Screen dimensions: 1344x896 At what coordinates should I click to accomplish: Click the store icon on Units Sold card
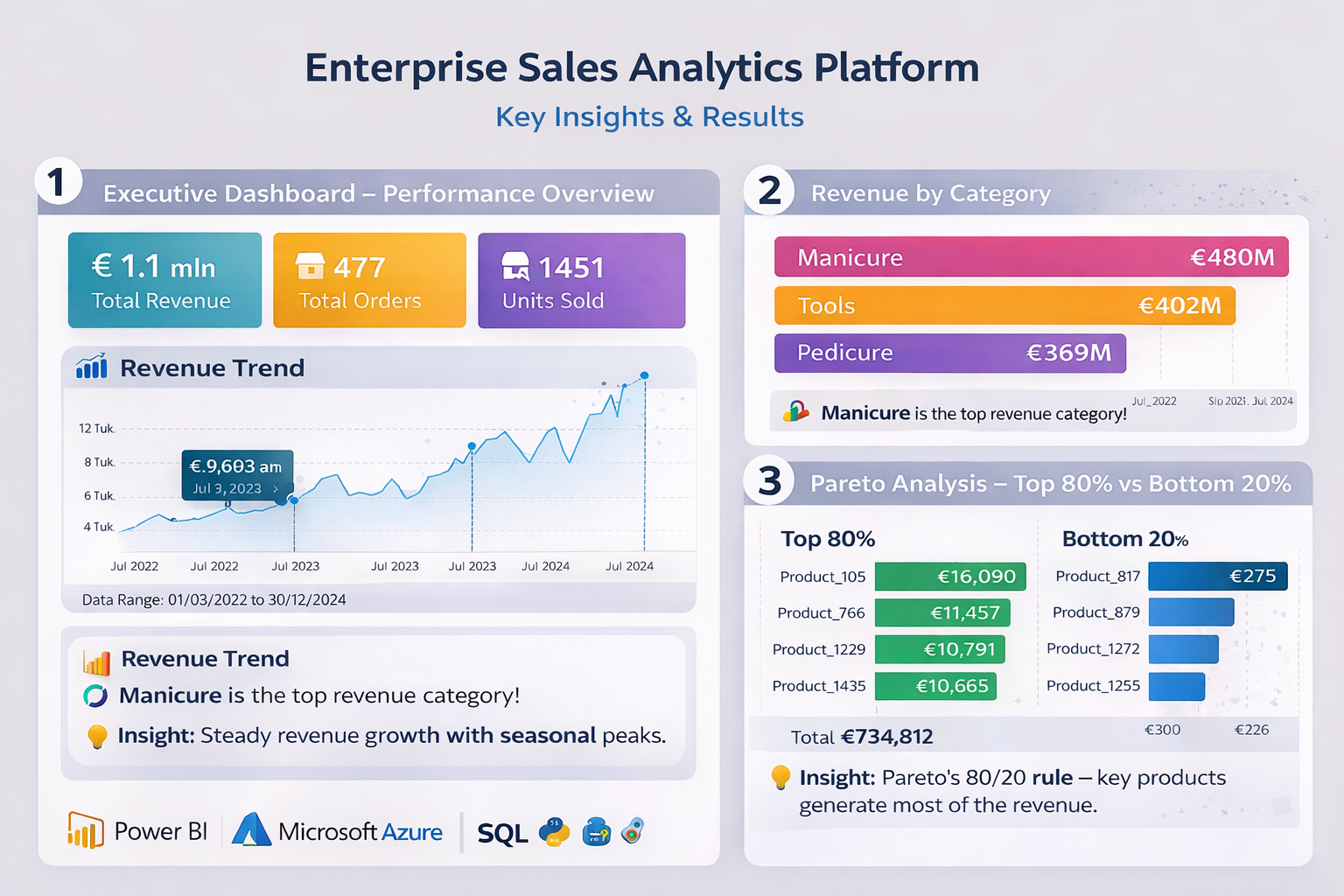coord(515,266)
